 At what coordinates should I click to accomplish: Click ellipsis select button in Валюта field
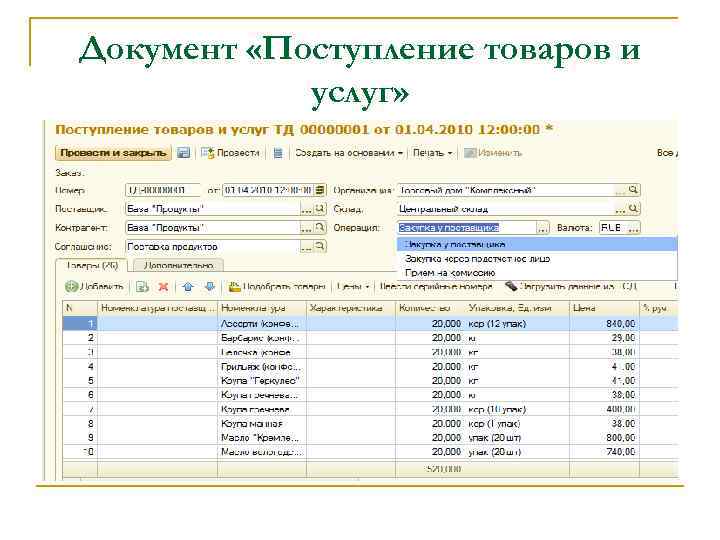[634, 228]
